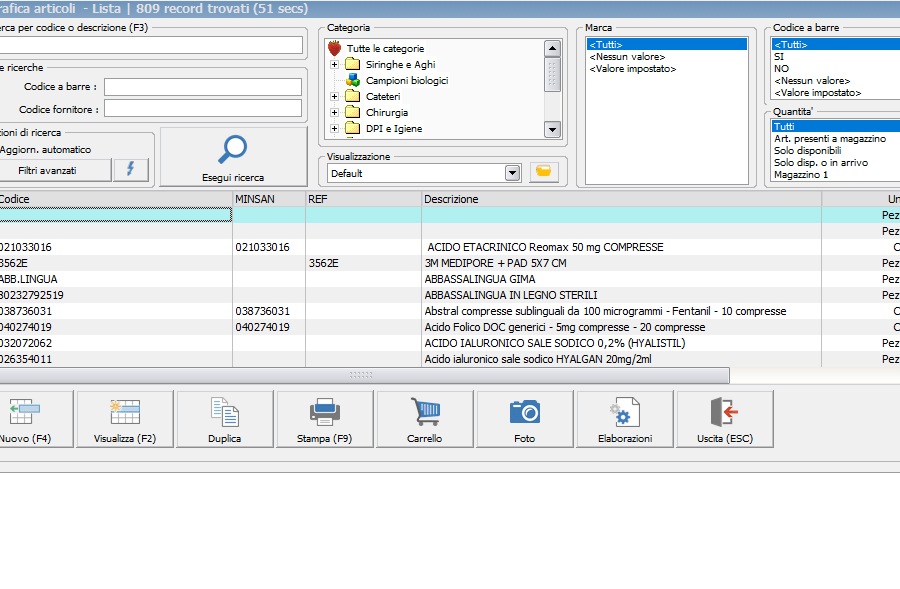Image resolution: width=900 pixels, height=589 pixels.
Task: Expand the Siringhe e Aghi category
Action: tap(335, 65)
